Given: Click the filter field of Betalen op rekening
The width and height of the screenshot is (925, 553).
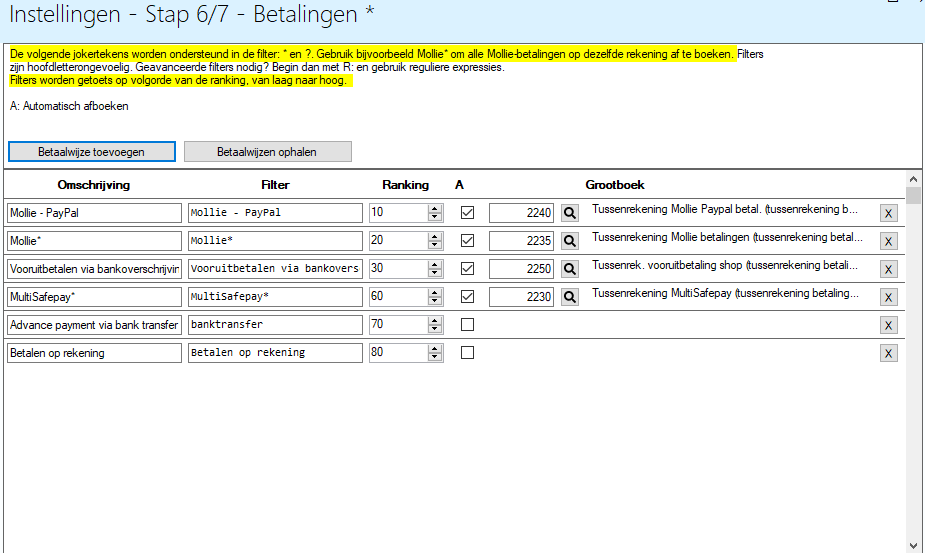Looking at the screenshot, I should click(275, 353).
